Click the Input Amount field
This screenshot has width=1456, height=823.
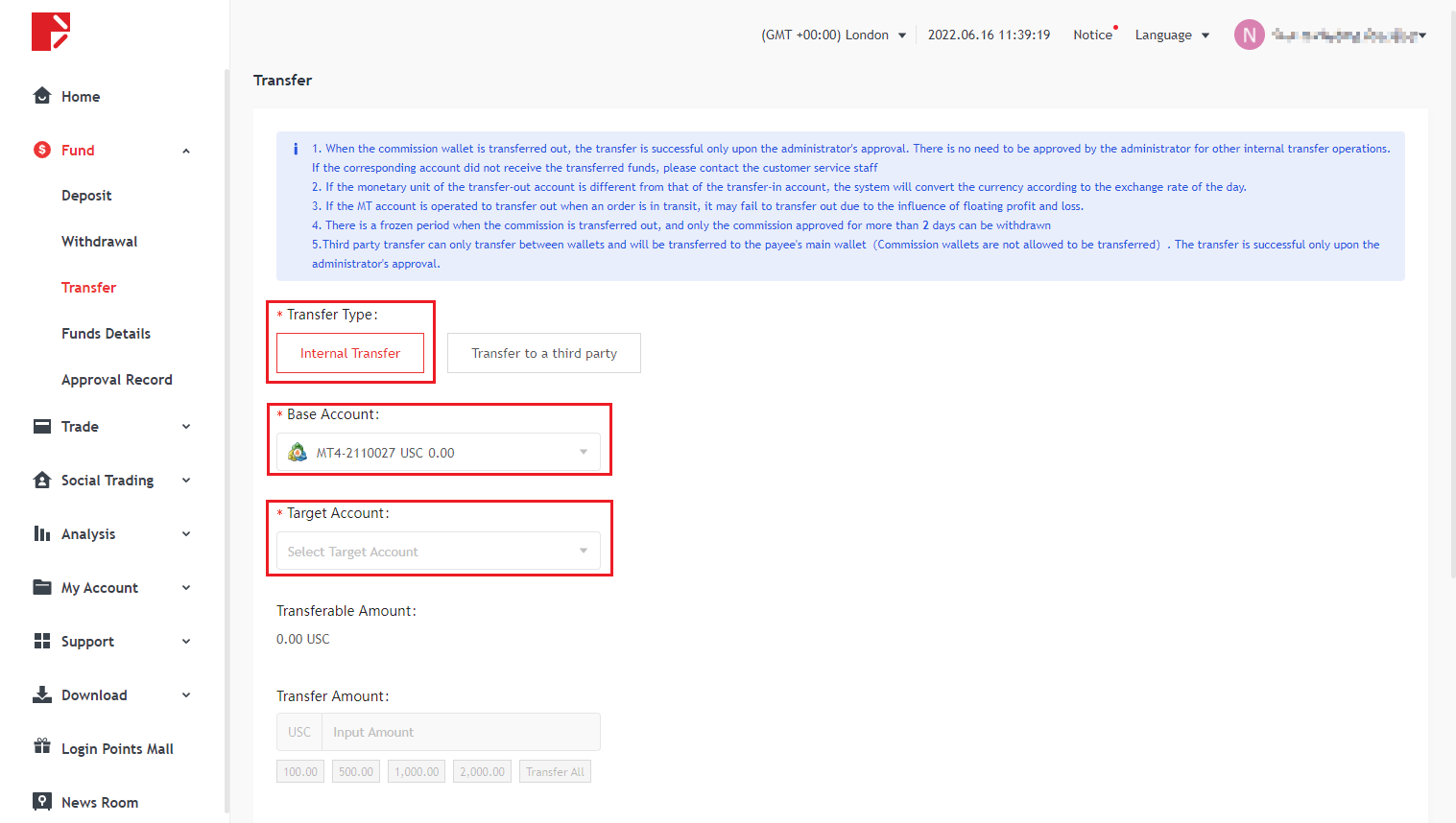pos(461,732)
